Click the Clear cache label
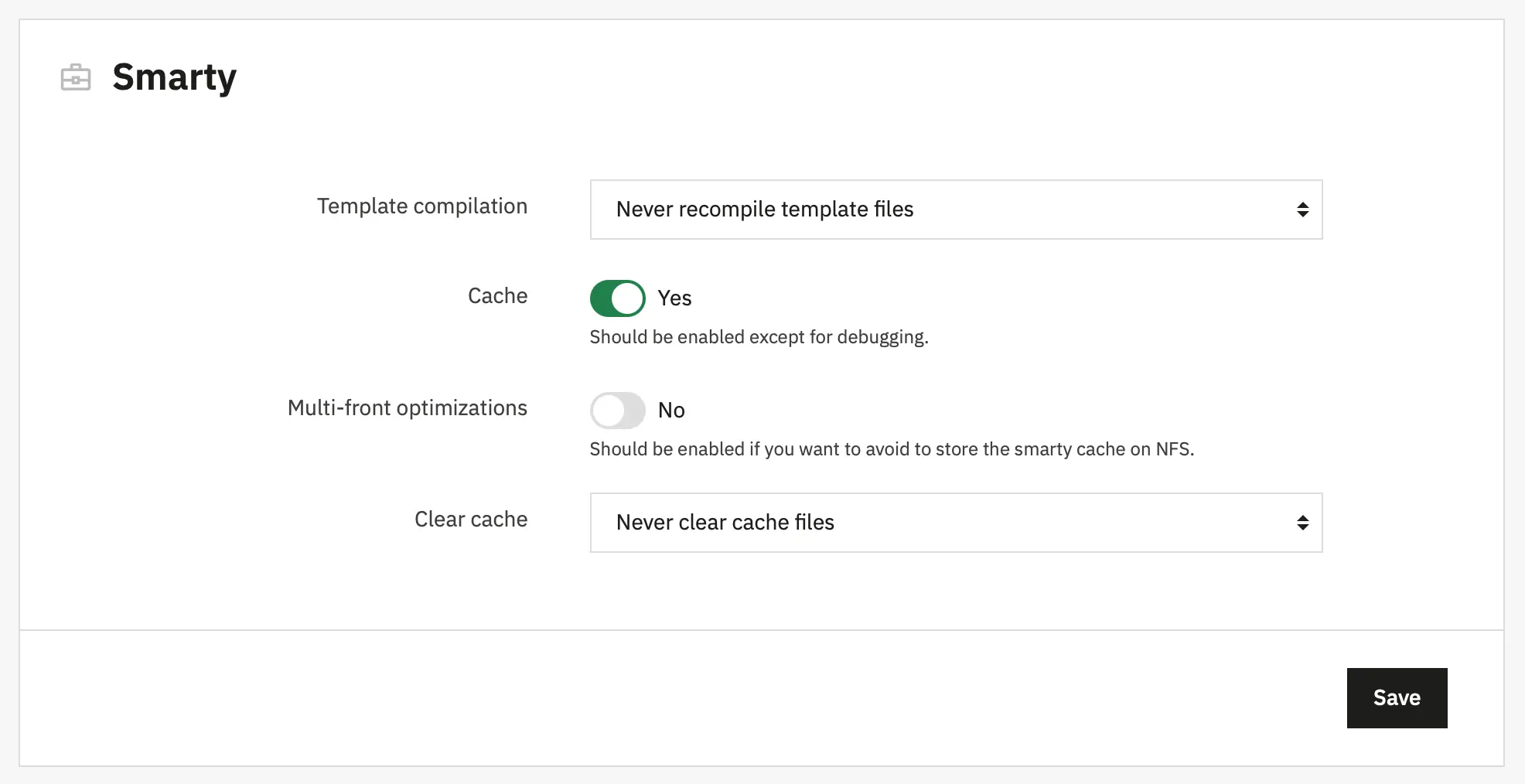 coord(471,519)
